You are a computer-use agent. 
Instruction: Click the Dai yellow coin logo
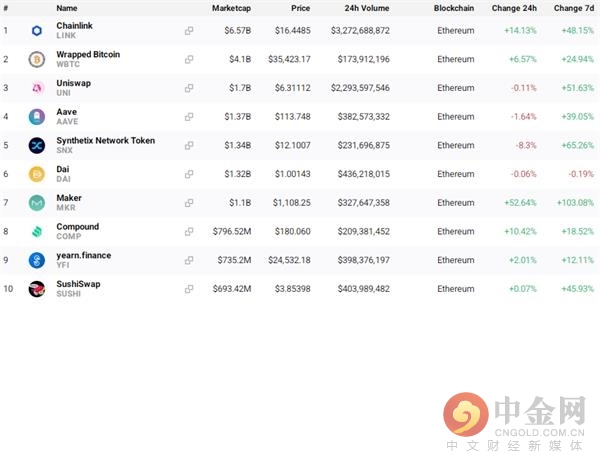tap(37, 174)
